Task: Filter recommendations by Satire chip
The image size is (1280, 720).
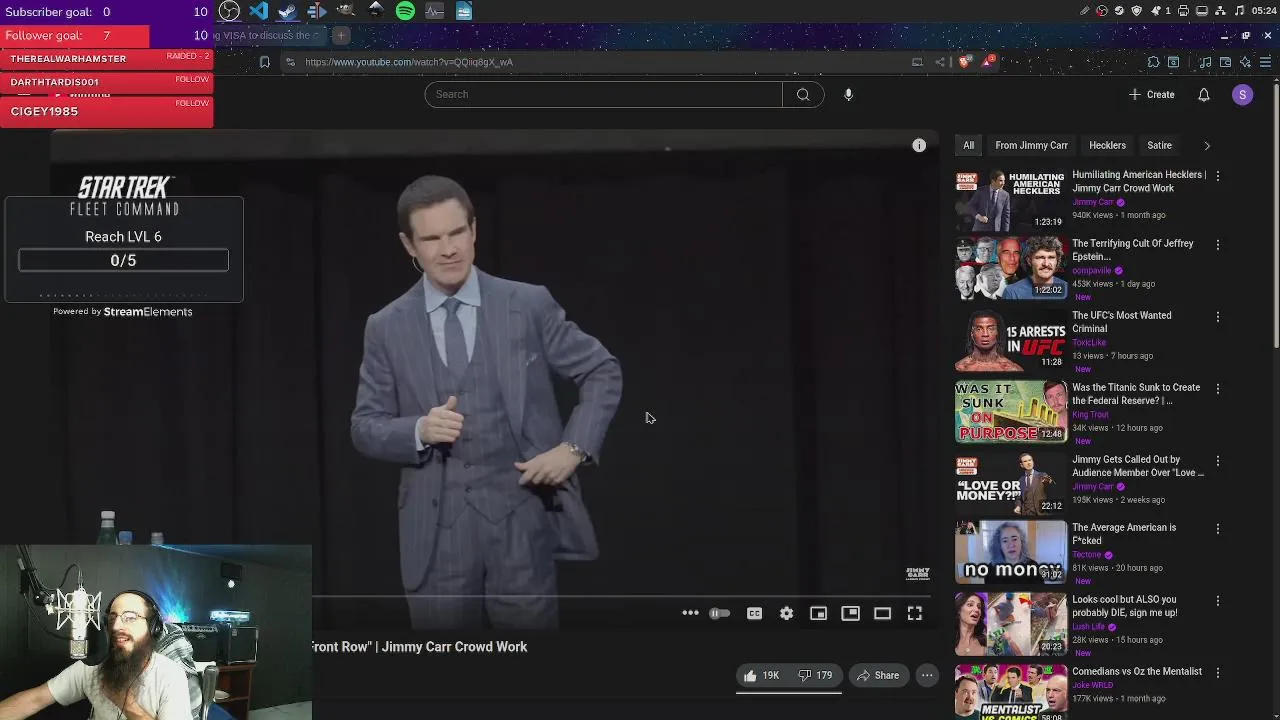Action: (1159, 145)
